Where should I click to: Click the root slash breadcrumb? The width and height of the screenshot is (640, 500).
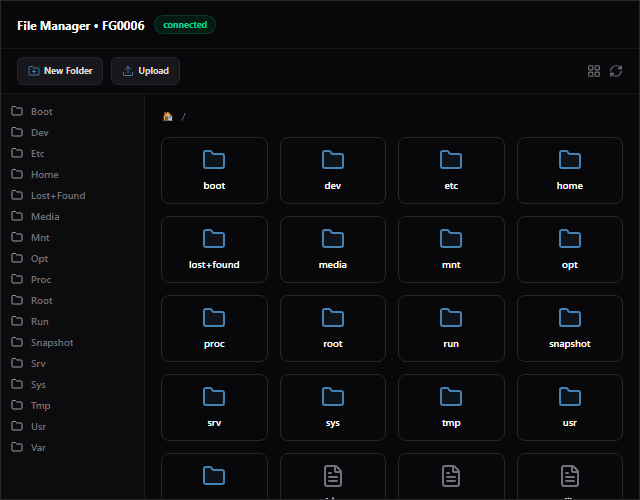point(184,117)
